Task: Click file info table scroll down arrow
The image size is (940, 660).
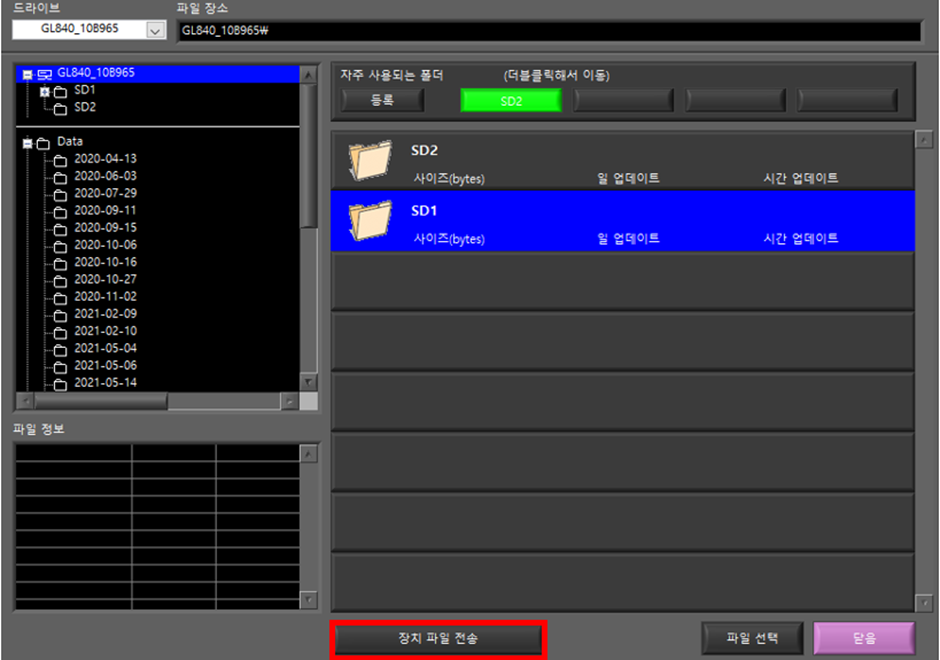Action: point(308,599)
